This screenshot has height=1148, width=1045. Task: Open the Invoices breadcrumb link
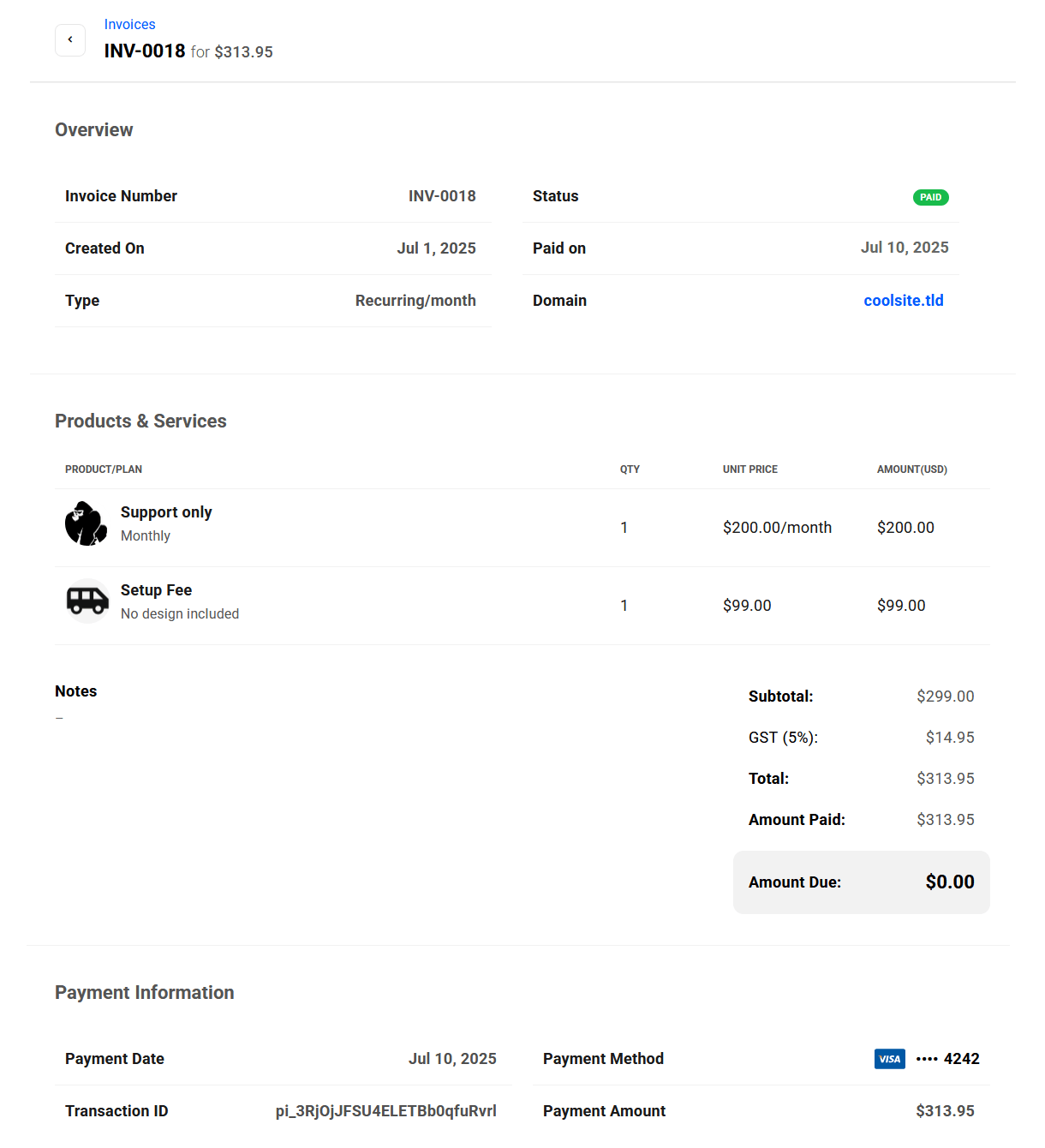[x=129, y=24]
